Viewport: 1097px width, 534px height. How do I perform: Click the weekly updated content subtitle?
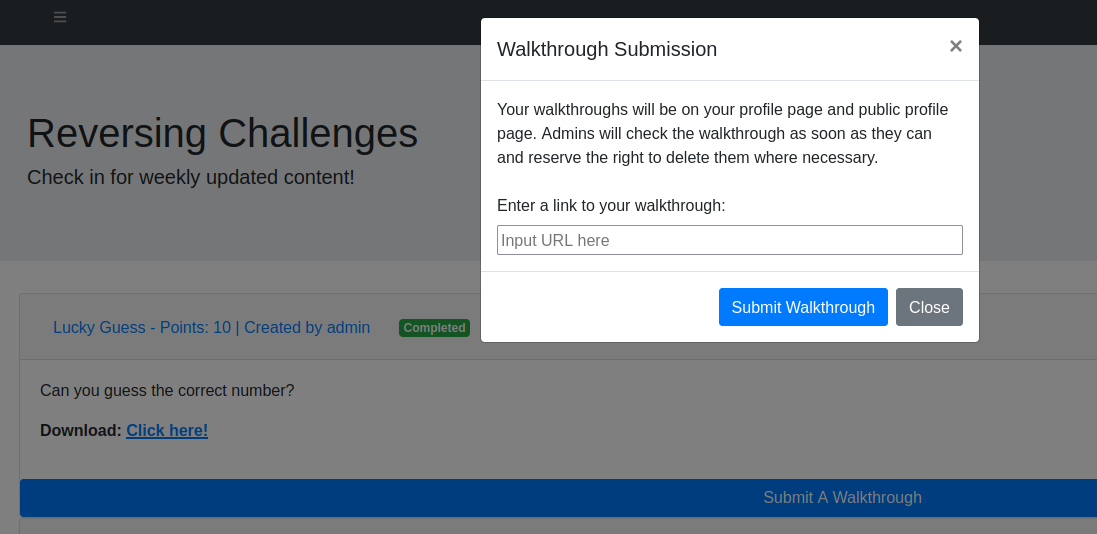190,177
